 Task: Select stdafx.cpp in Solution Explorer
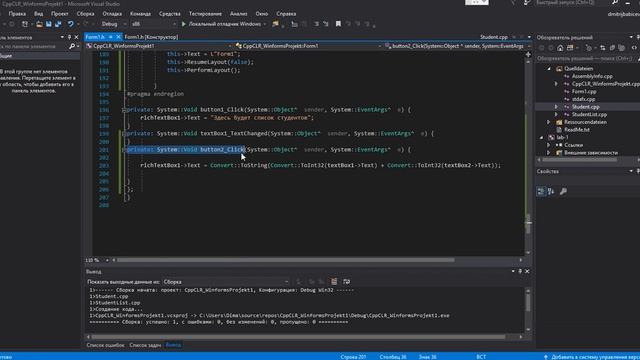583,99
